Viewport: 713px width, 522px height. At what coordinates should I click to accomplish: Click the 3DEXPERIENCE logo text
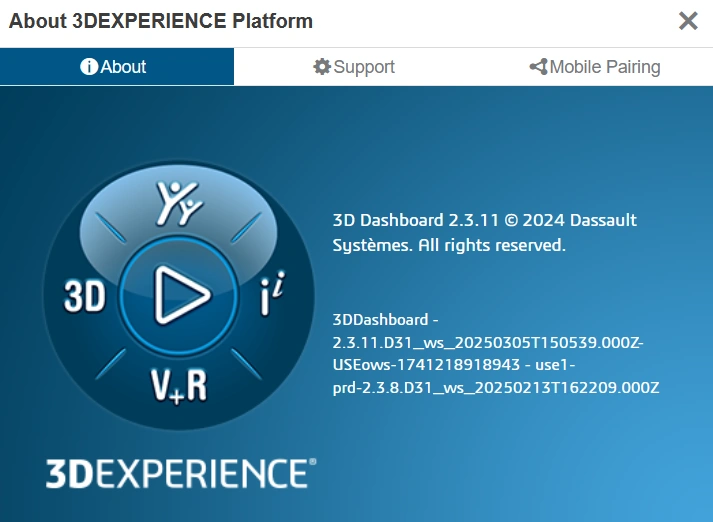(x=181, y=473)
